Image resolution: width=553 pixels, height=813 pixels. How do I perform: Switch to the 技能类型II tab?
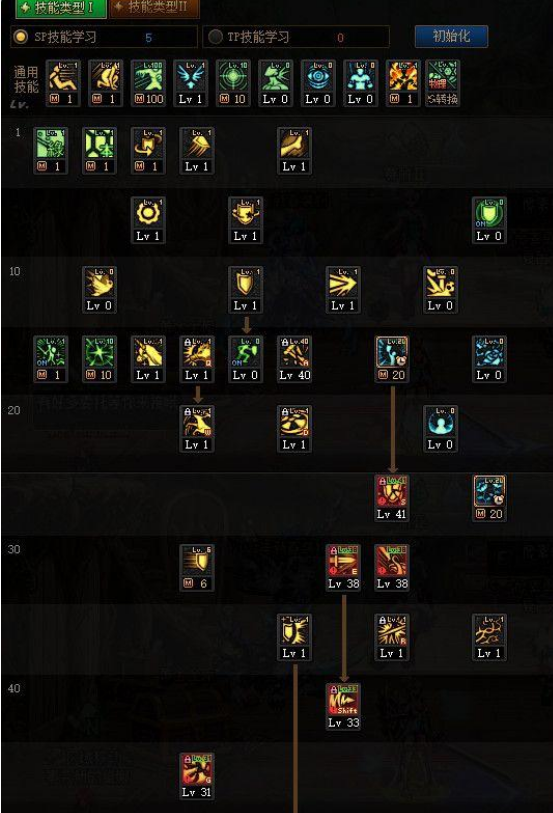click(155, 8)
